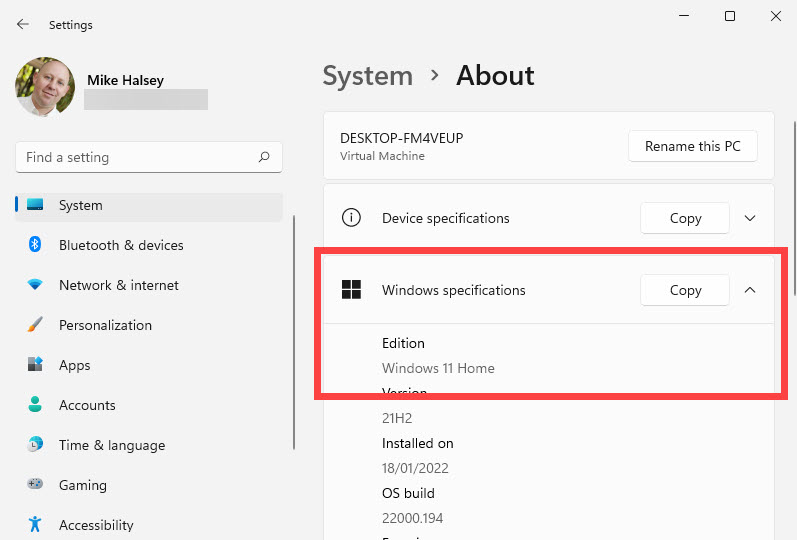Click the System breadcrumb link
Screen dimensions: 797x540
pyautogui.click(x=367, y=76)
